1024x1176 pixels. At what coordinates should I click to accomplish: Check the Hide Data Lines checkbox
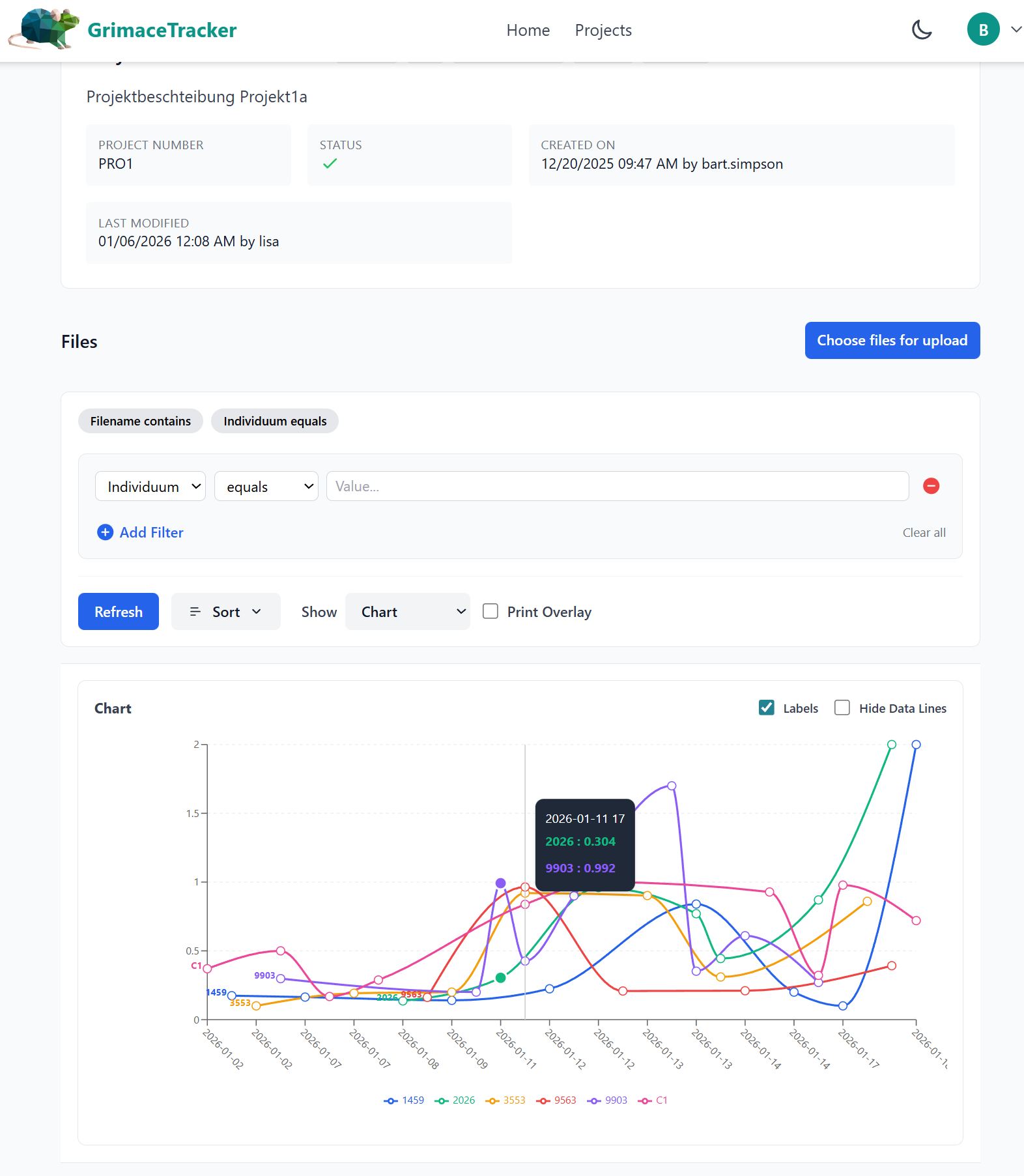[x=842, y=708]
